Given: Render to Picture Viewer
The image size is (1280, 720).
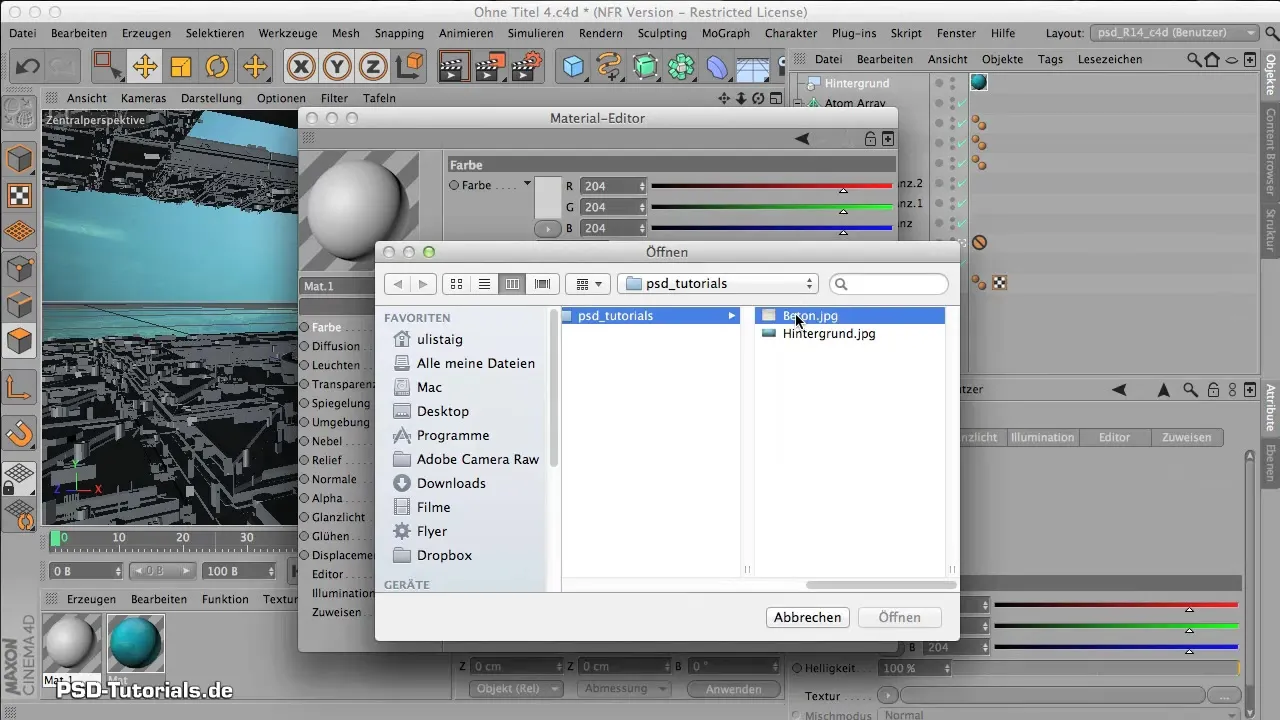Looking at the screenshot, I should pos(490,67).
